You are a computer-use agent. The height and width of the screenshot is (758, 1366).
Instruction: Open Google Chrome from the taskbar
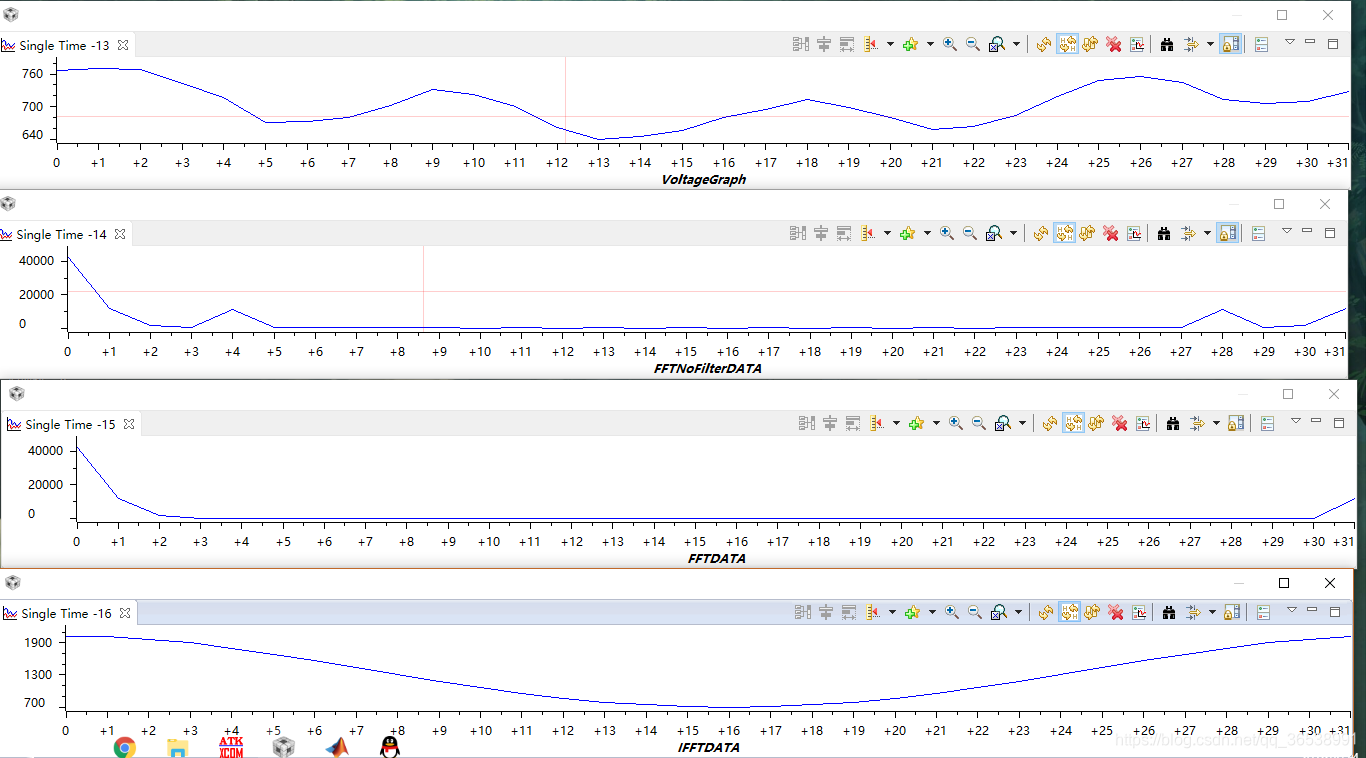pos(125,747)
